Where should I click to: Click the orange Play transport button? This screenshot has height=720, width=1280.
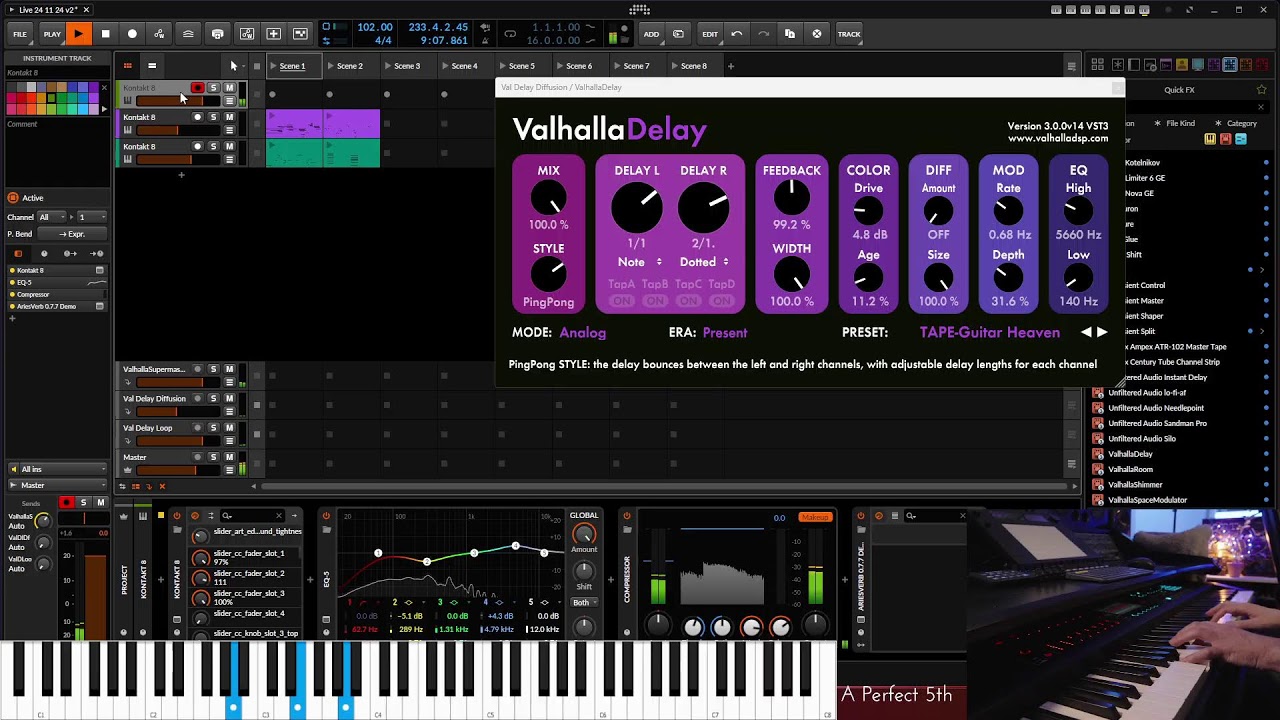pos(78,34)
